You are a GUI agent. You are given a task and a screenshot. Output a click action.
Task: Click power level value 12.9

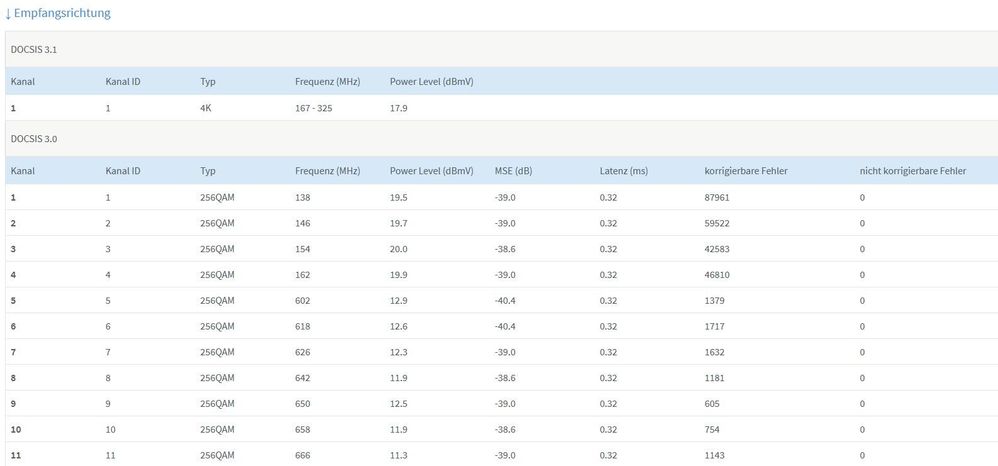click(398, 300)
